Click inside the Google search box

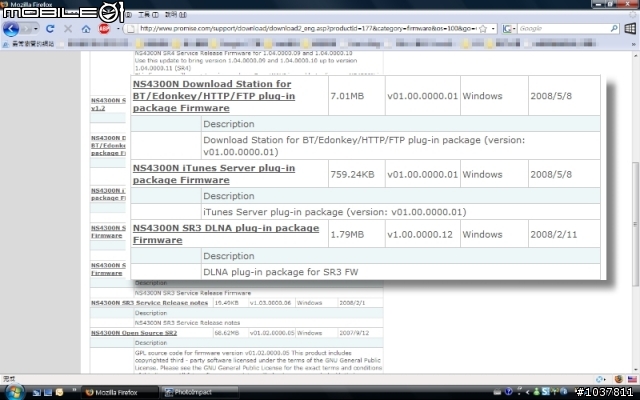(x=563, y=29)
